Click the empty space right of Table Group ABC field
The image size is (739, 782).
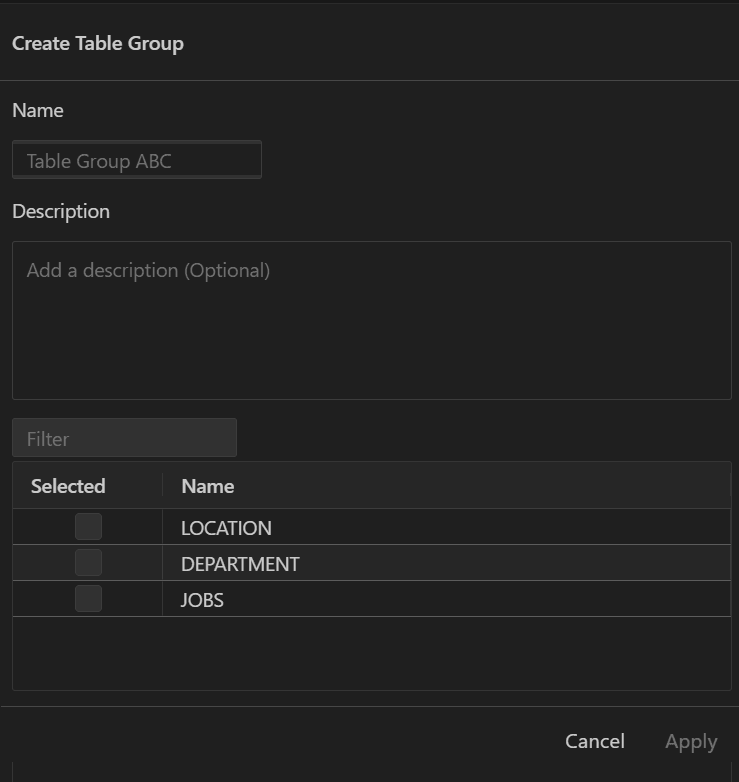pyautogui.click(x=500, y=160)
